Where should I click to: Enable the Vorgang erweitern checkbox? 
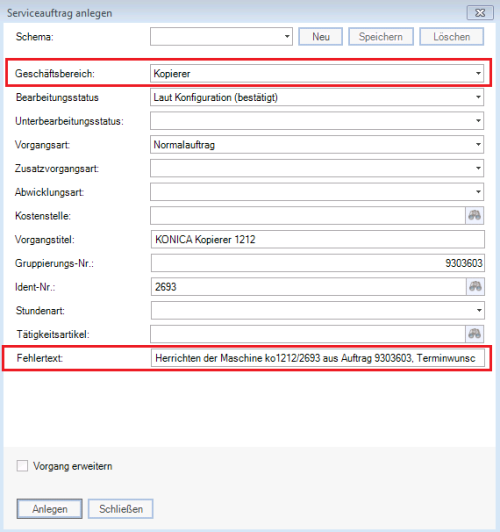pyautogui.click(x=22, y=466)
